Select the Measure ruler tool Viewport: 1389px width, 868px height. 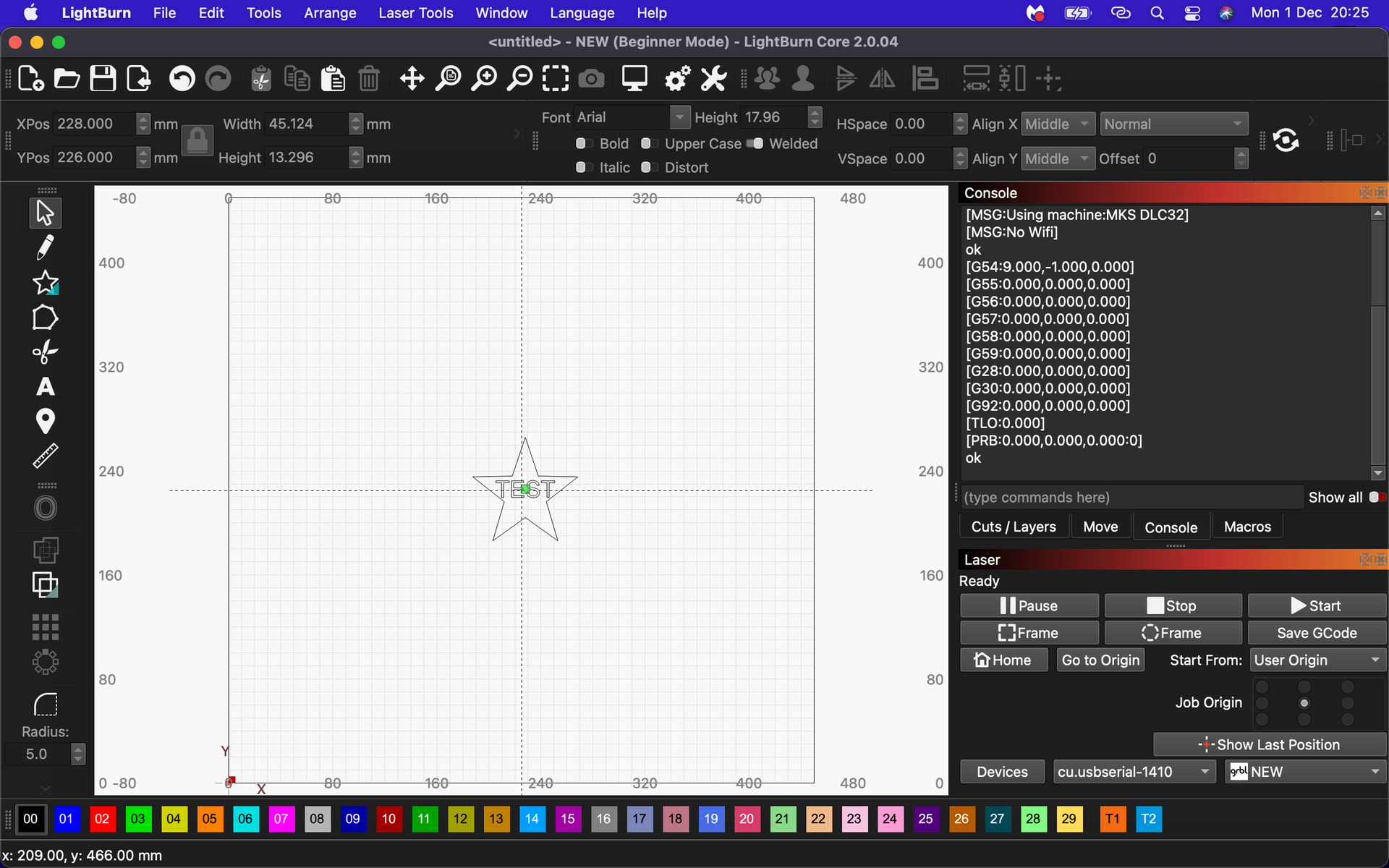[45, 456]
